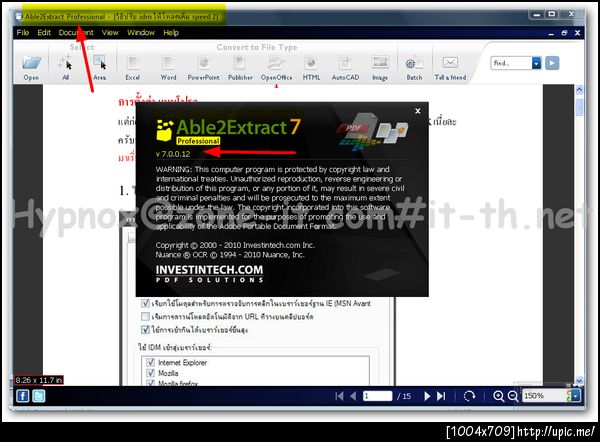Viewport: 600px width, 442px height.
Task: Toggle the Mozilla checkbox
Action: (150, 373)
